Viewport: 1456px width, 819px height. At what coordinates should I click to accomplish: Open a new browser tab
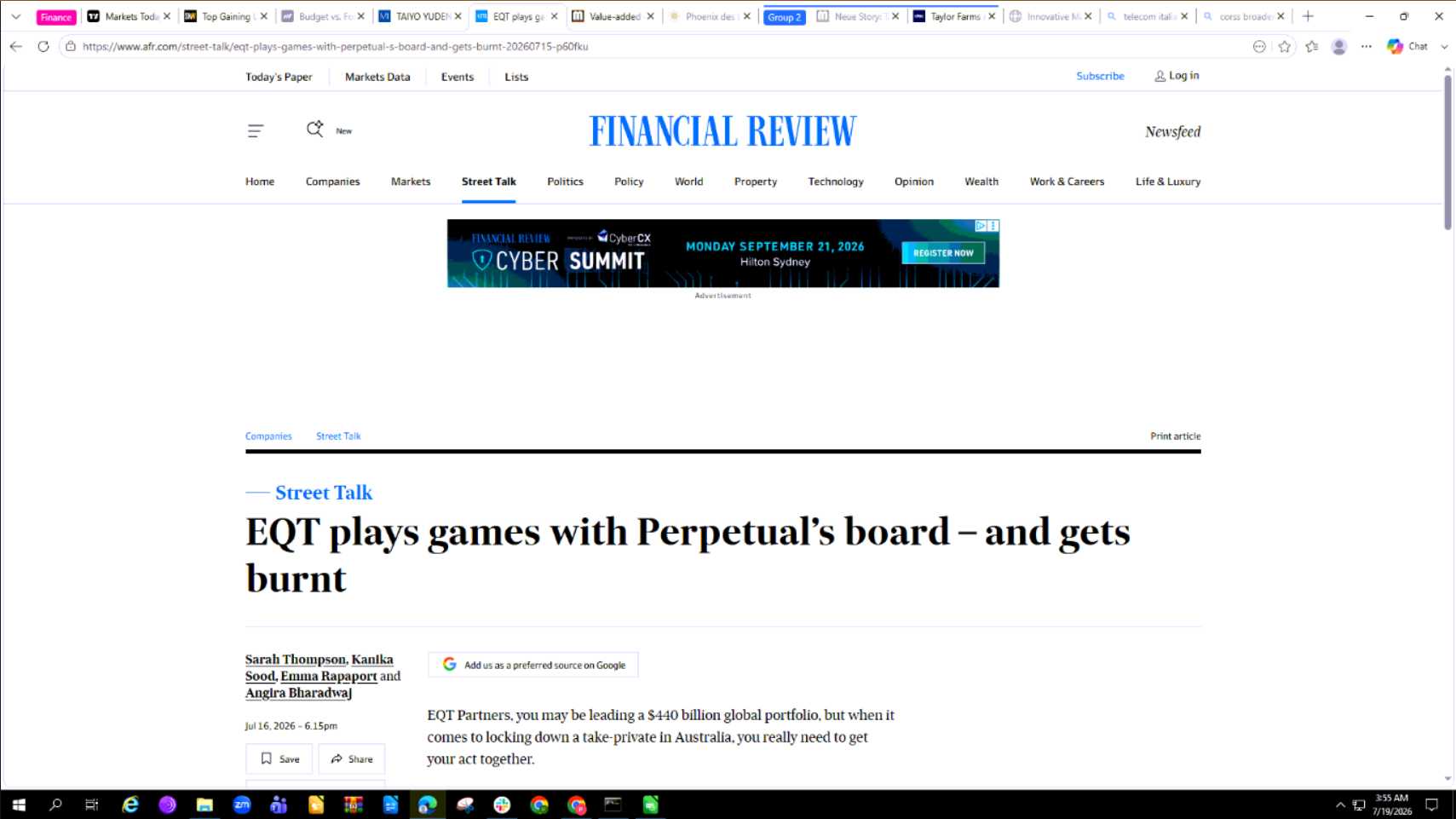tap(1308, 16)
